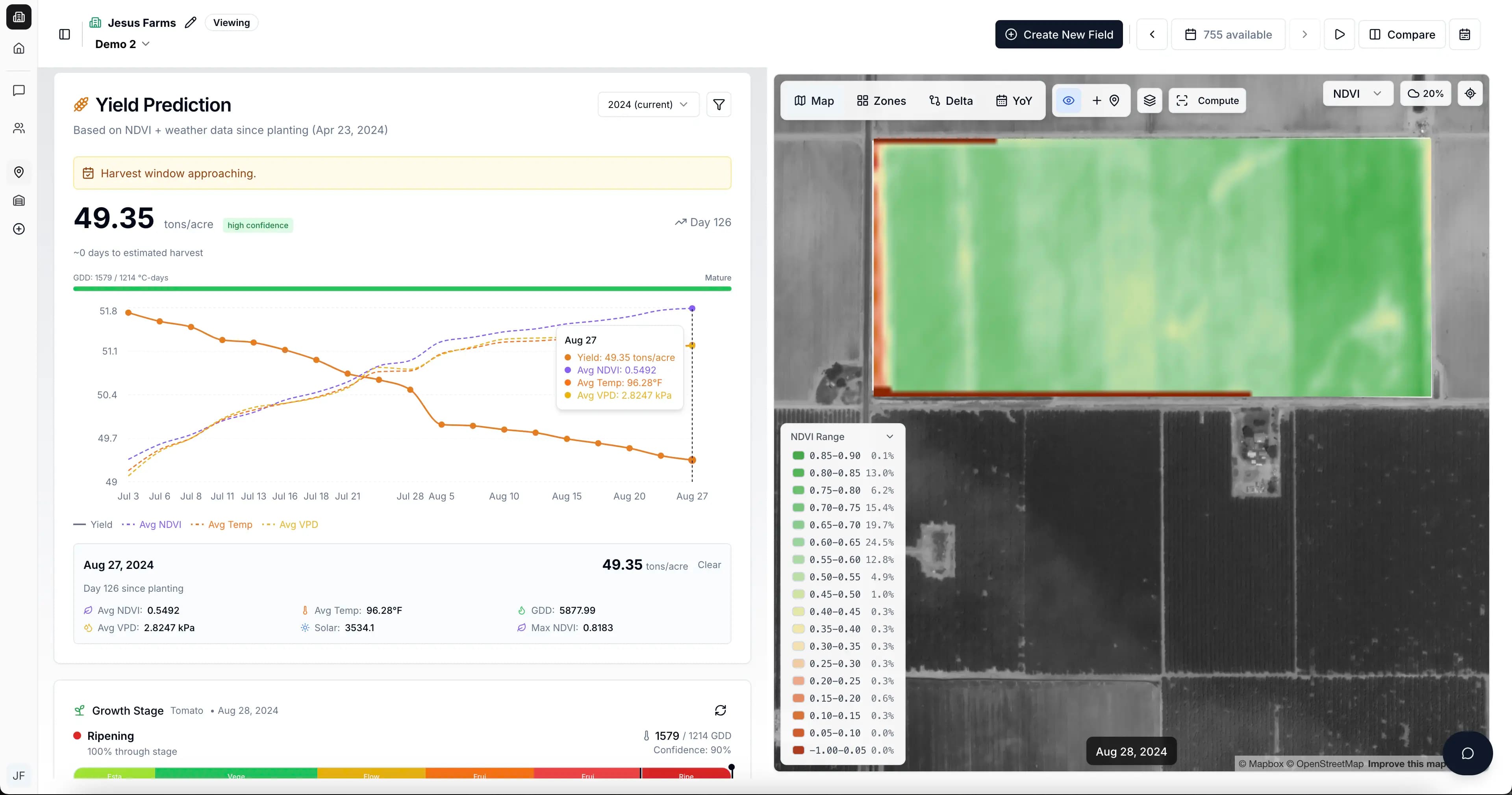Image resolution: width=1512 pixels, height=795 pixels.
Task: Click the locate target icon on map
Action: (x=1470, y=93)
